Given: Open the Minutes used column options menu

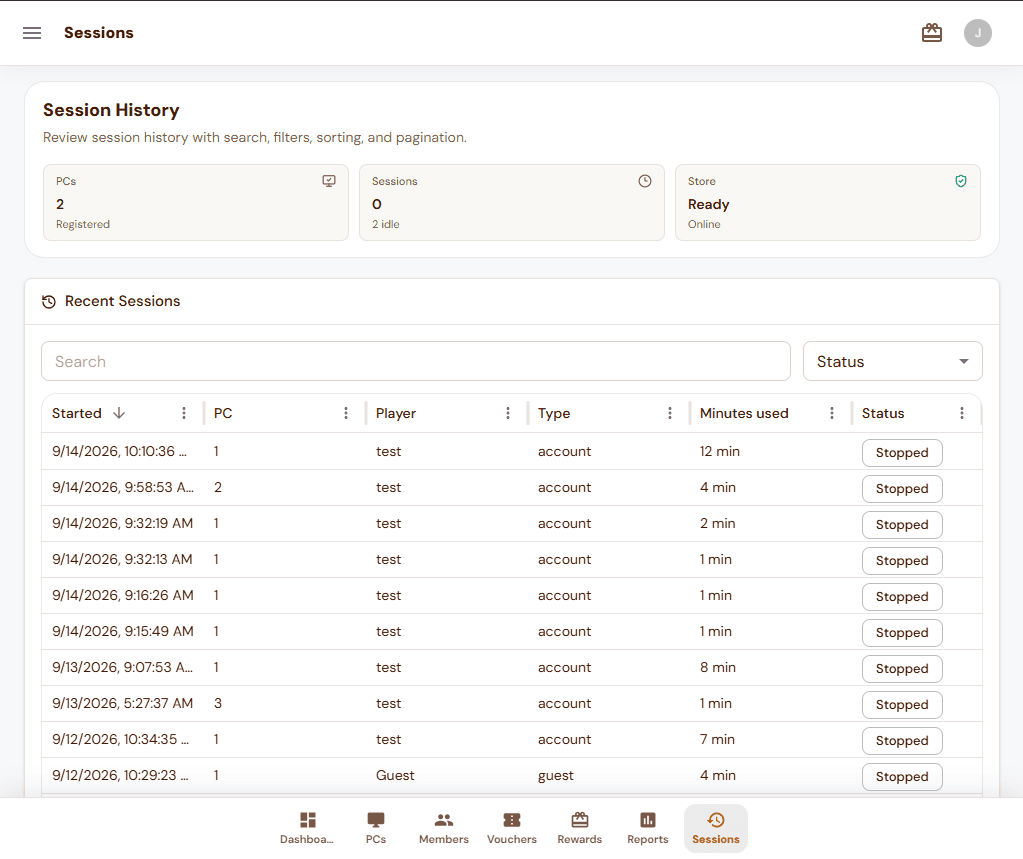Looking at the screenshot, I should [831, 413].
